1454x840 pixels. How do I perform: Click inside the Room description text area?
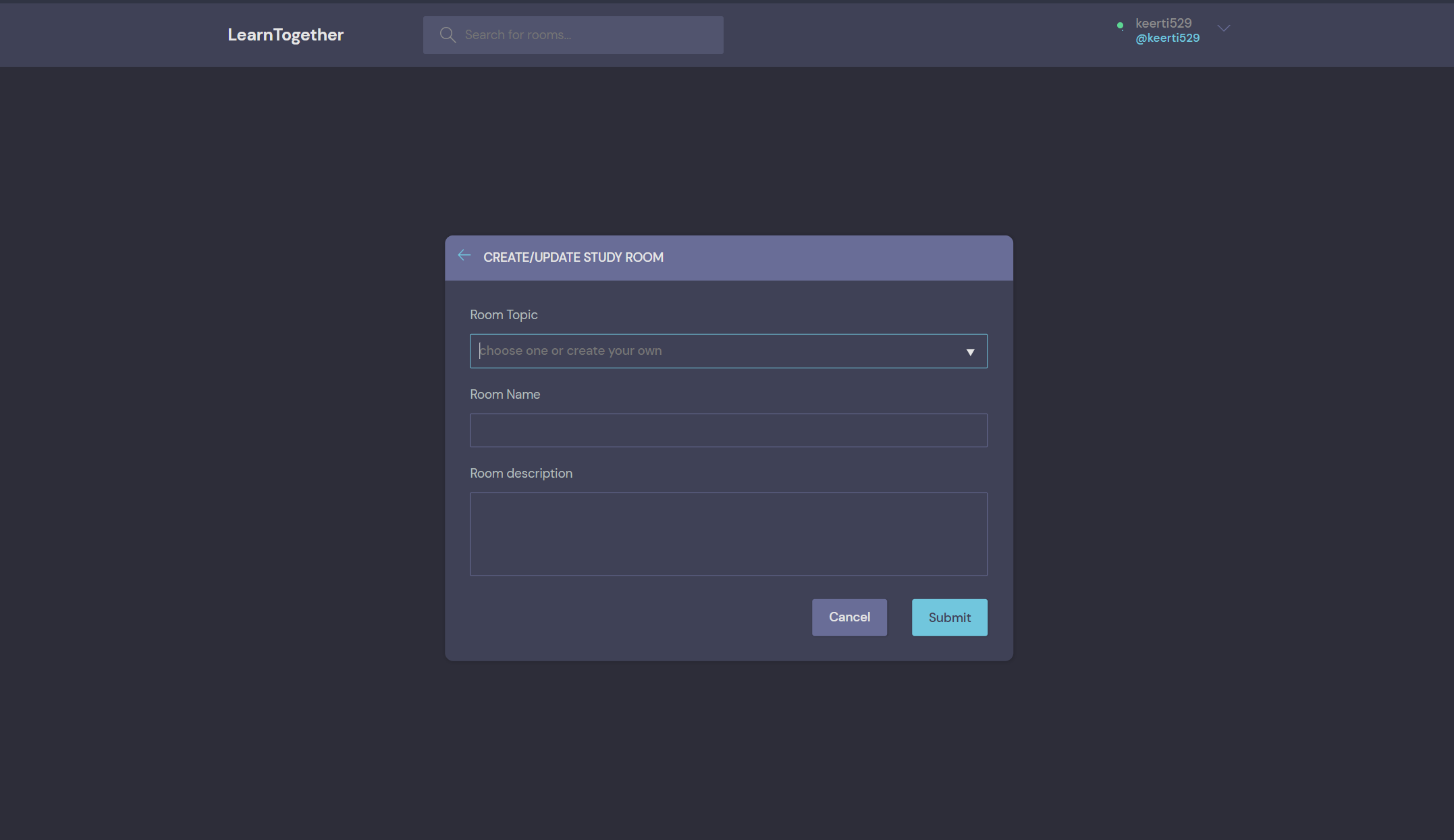(728, 534)
